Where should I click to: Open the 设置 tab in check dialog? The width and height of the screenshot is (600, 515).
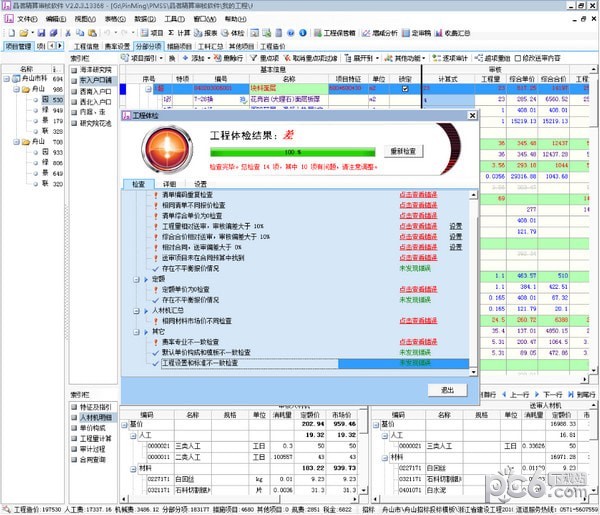tap(201, 185)
